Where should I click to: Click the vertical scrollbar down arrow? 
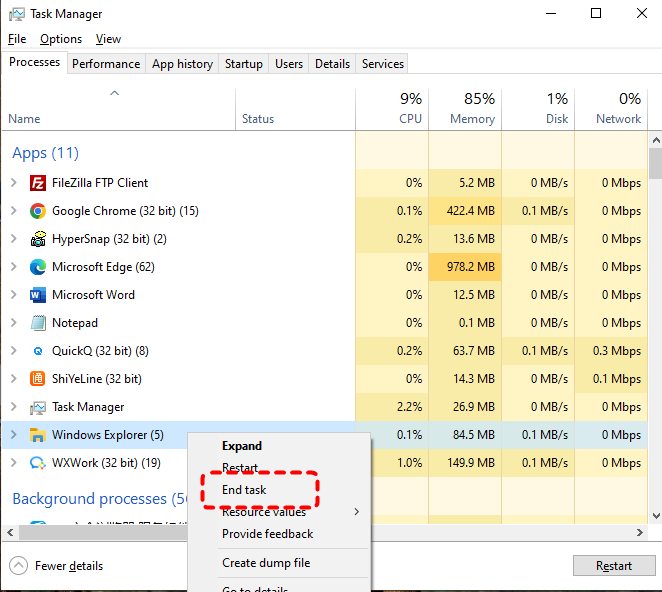[656, 516]
